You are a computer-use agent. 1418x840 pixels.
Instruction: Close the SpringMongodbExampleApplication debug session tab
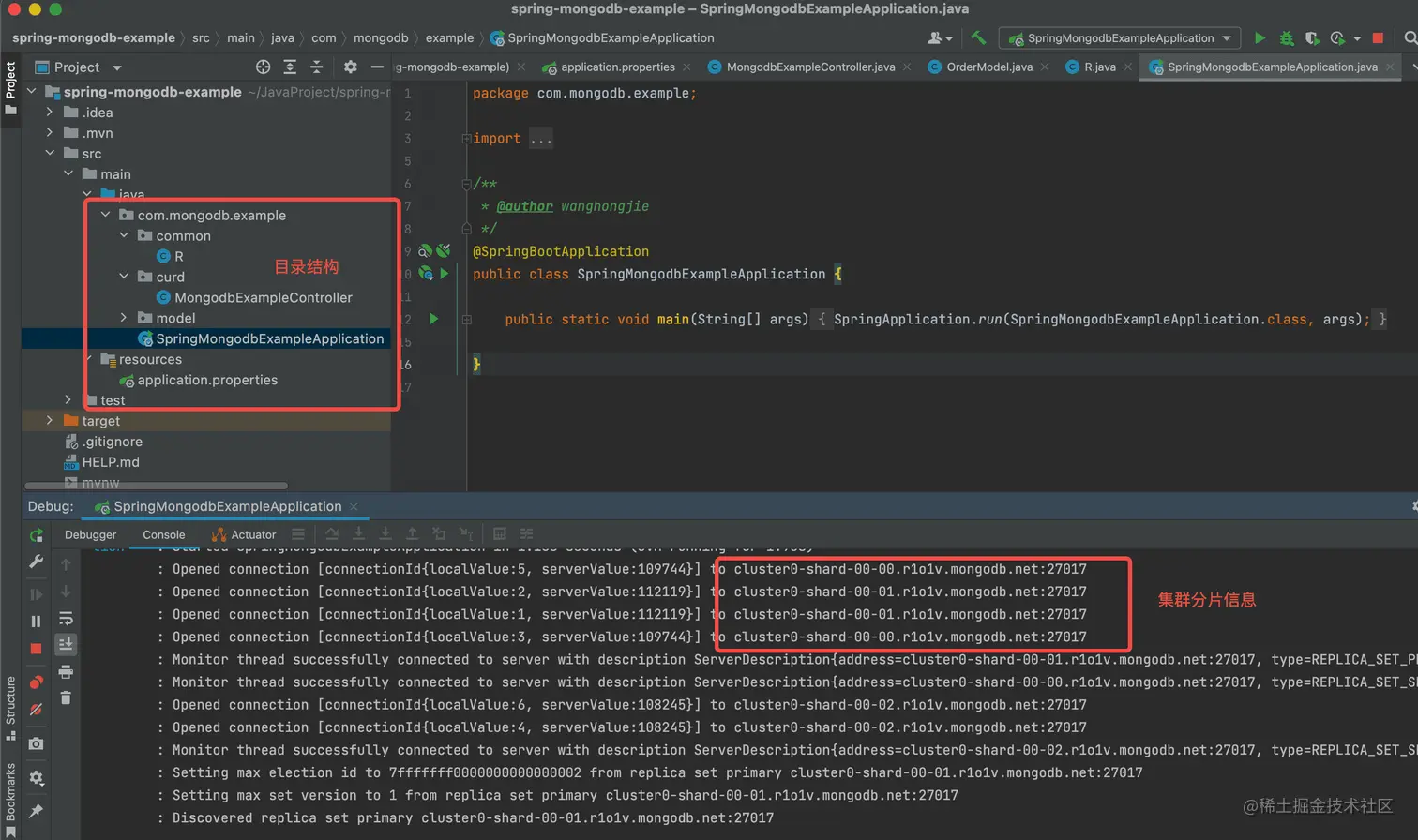point(354,507)
